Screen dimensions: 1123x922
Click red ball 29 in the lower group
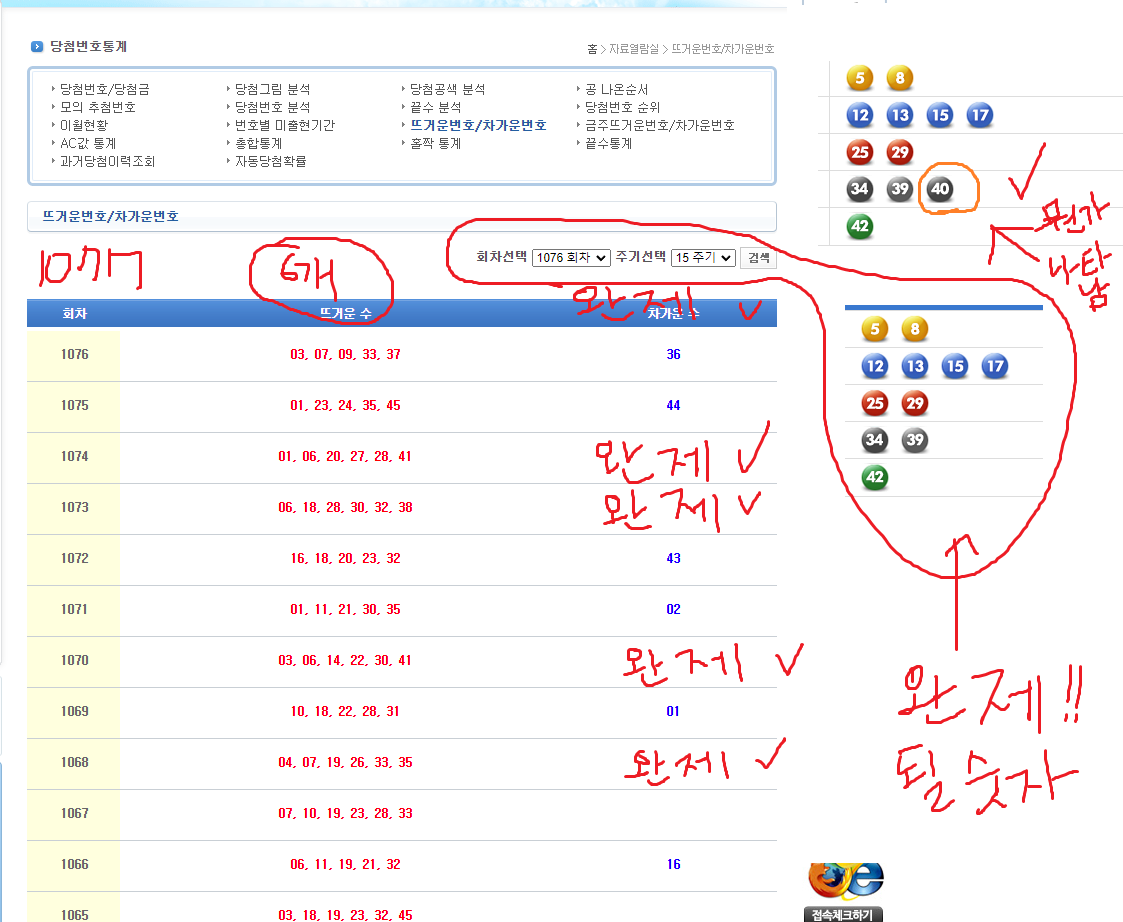point(915,403)
